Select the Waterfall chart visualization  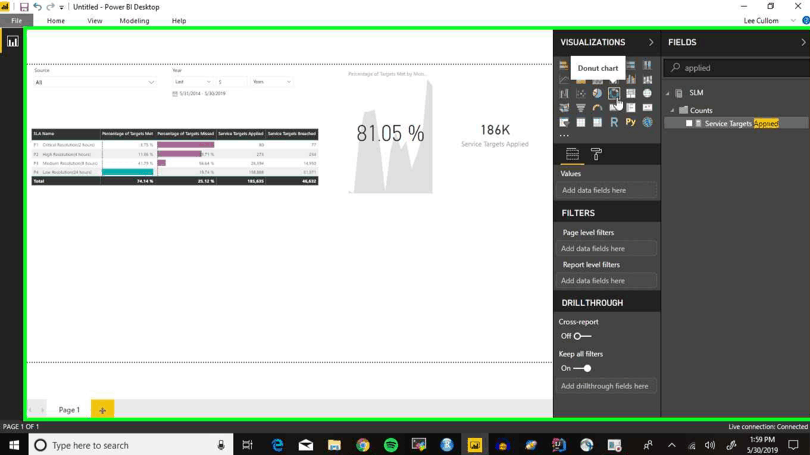[x=564, y=93]
